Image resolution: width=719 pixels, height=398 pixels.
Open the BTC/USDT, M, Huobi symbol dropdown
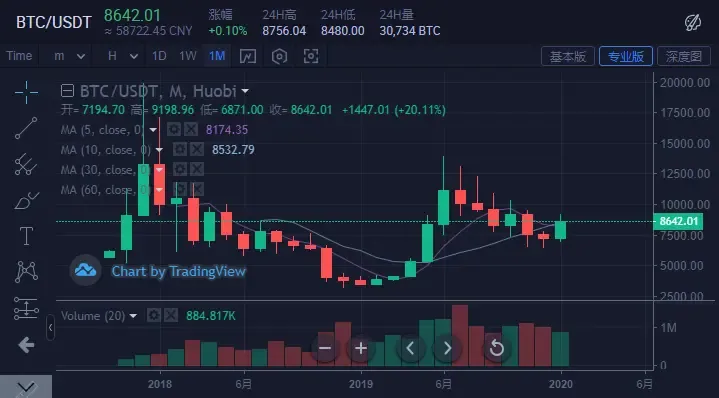click(x=245, y=91)
